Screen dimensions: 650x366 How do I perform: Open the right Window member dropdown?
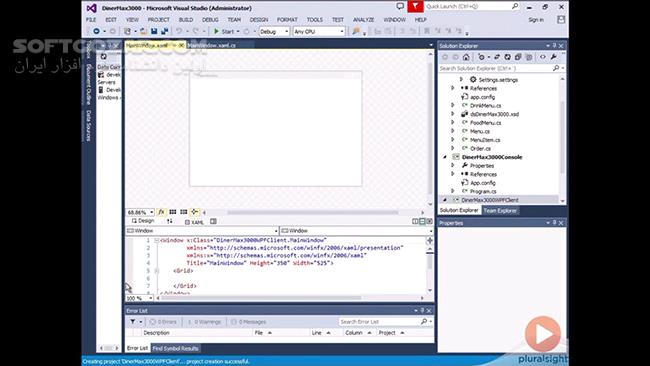357,230
